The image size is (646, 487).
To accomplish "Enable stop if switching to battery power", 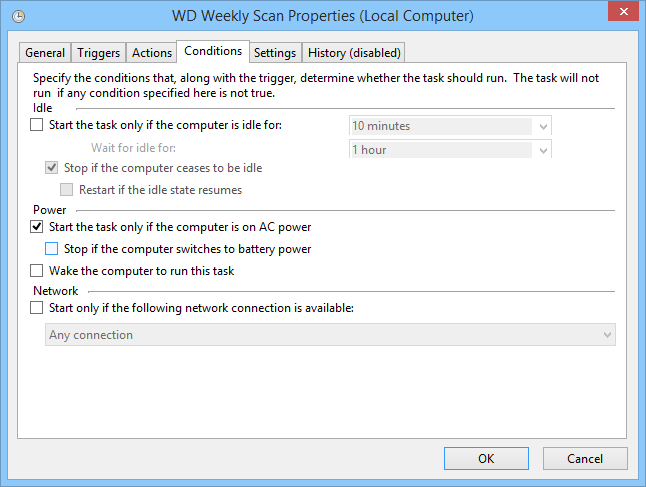I will (x=53, y=249).
